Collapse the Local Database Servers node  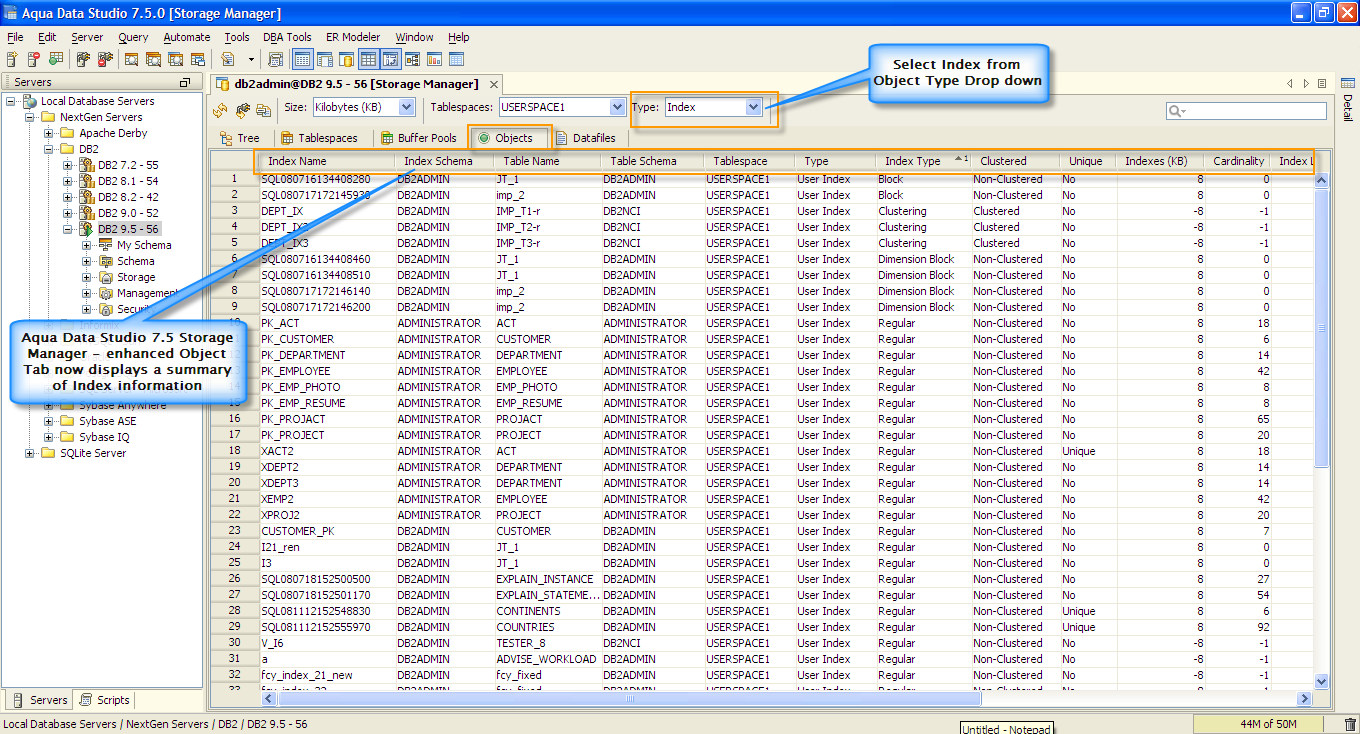point(12,101)
